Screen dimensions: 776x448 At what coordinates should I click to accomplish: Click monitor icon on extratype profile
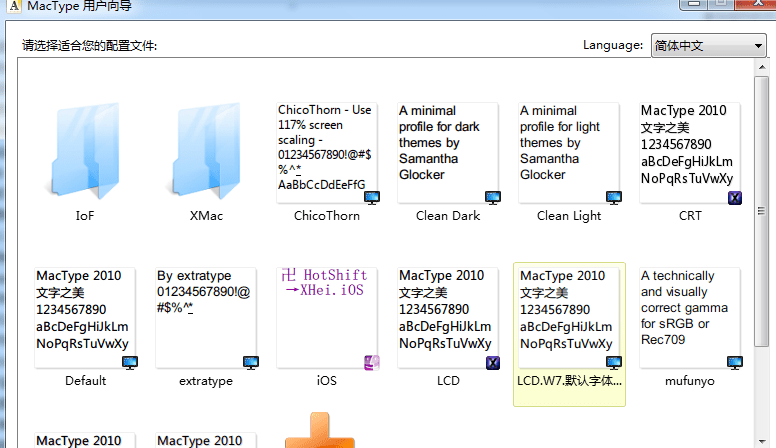(251, 363)
